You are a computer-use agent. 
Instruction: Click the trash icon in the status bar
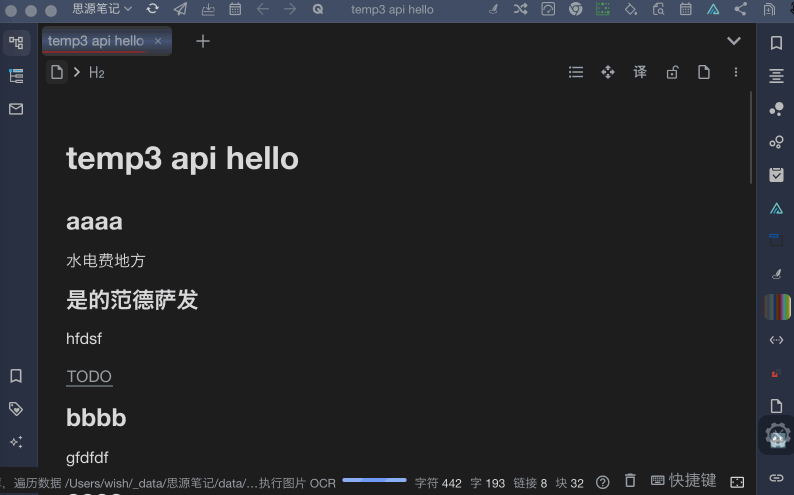pos(630,480)
